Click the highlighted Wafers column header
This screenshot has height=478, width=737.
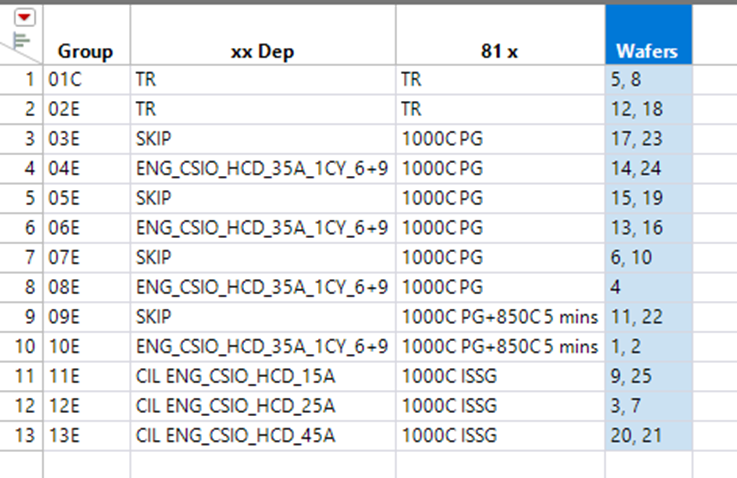tap(647, 51)
